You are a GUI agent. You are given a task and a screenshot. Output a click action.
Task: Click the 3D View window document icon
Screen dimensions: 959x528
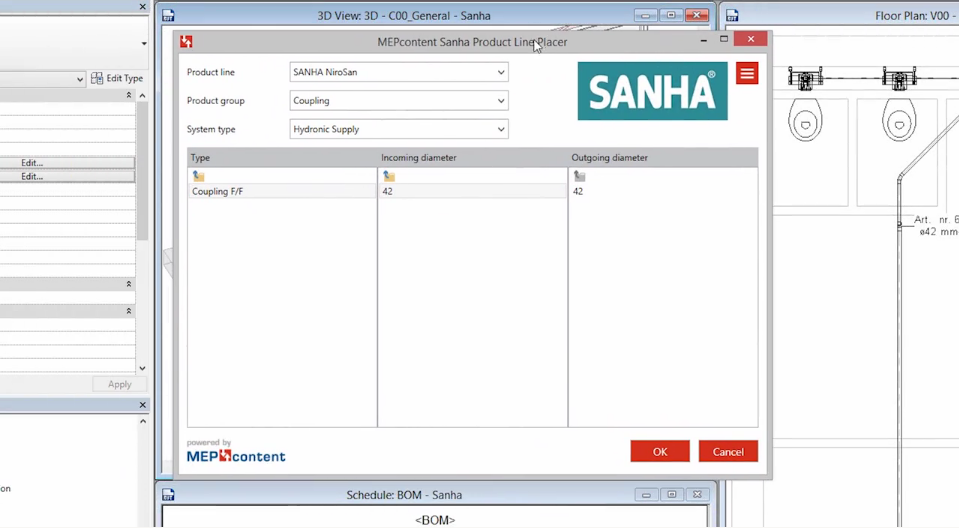[168, 16]
